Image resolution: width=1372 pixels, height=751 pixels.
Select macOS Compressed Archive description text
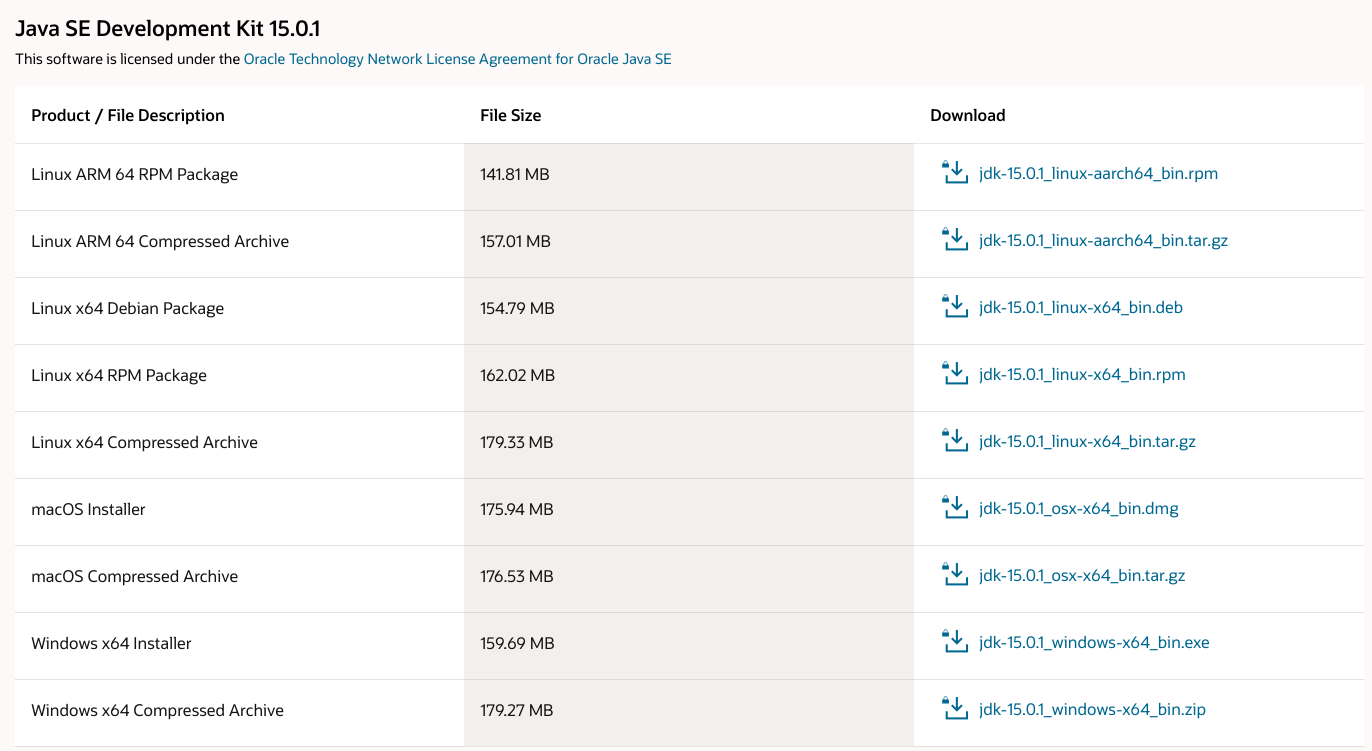coord(135,576)
